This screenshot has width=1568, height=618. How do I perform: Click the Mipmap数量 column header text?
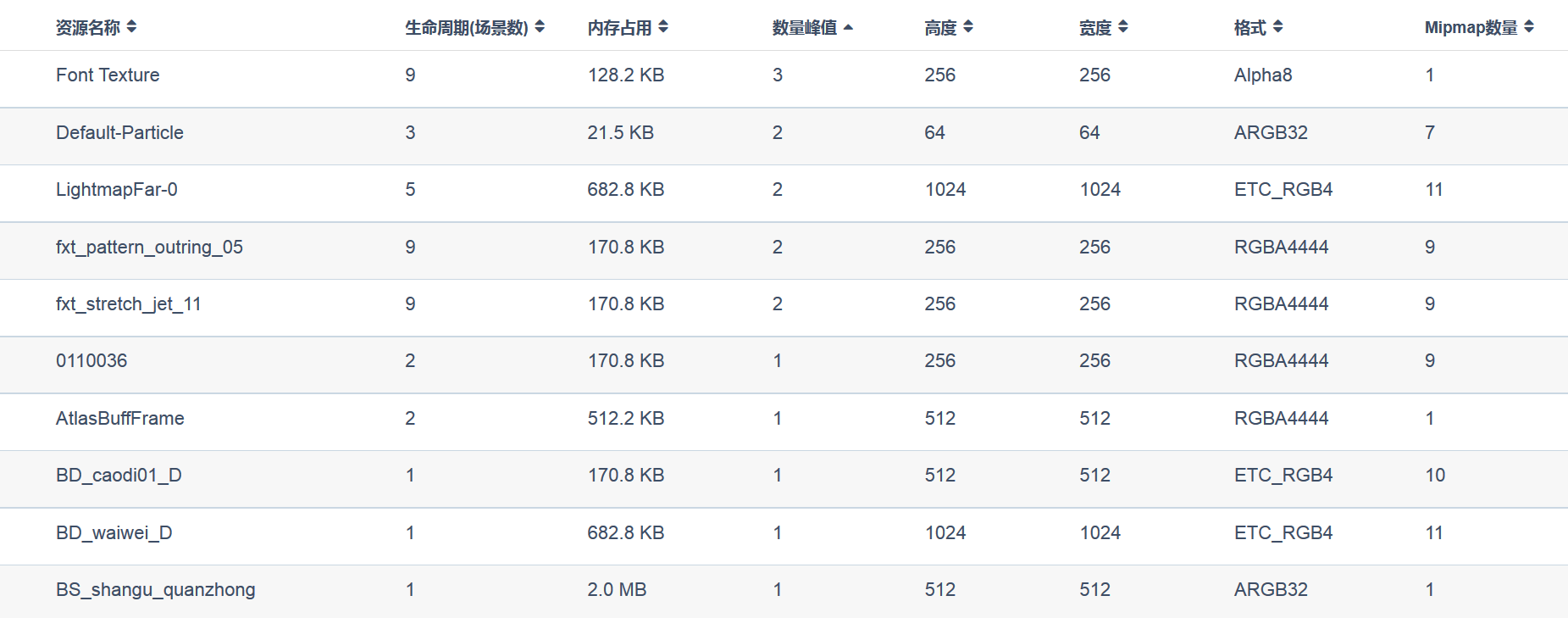pyautogui.click(x=1471, y=28)
